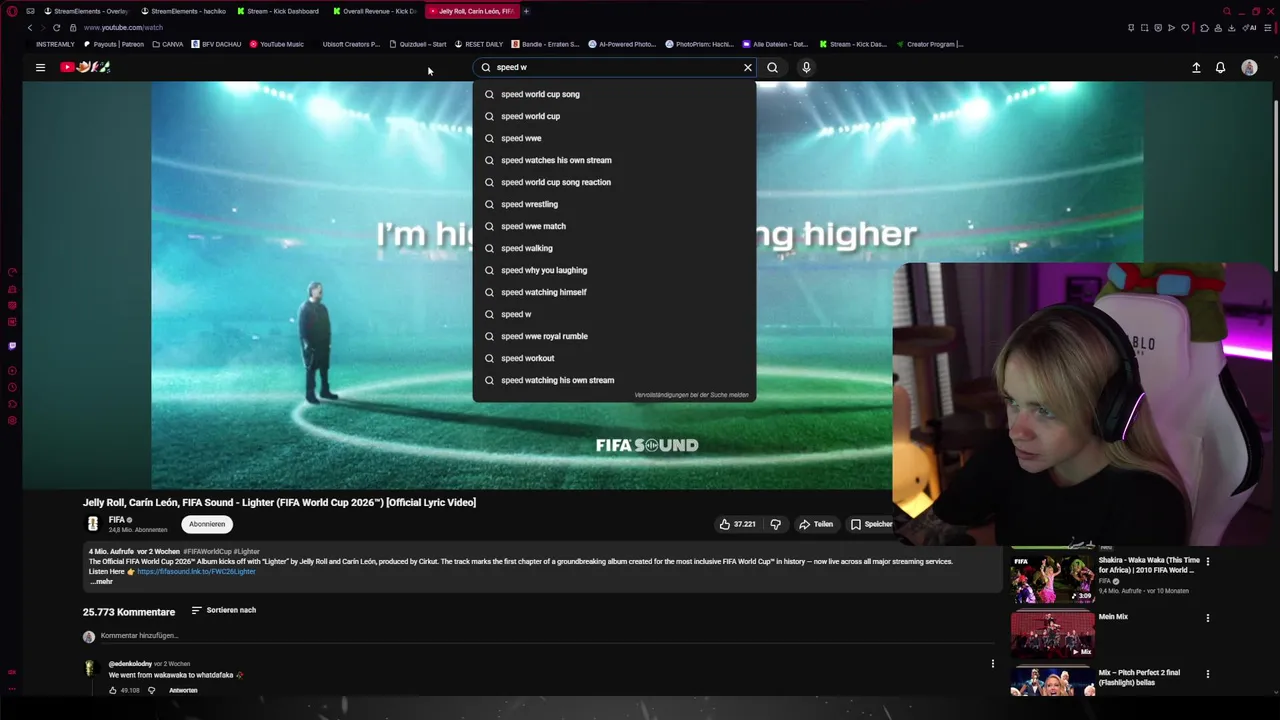This screenshot has width=1280, height=720.
Task: Clear the search box with X
Action: [x=747, y=67]
